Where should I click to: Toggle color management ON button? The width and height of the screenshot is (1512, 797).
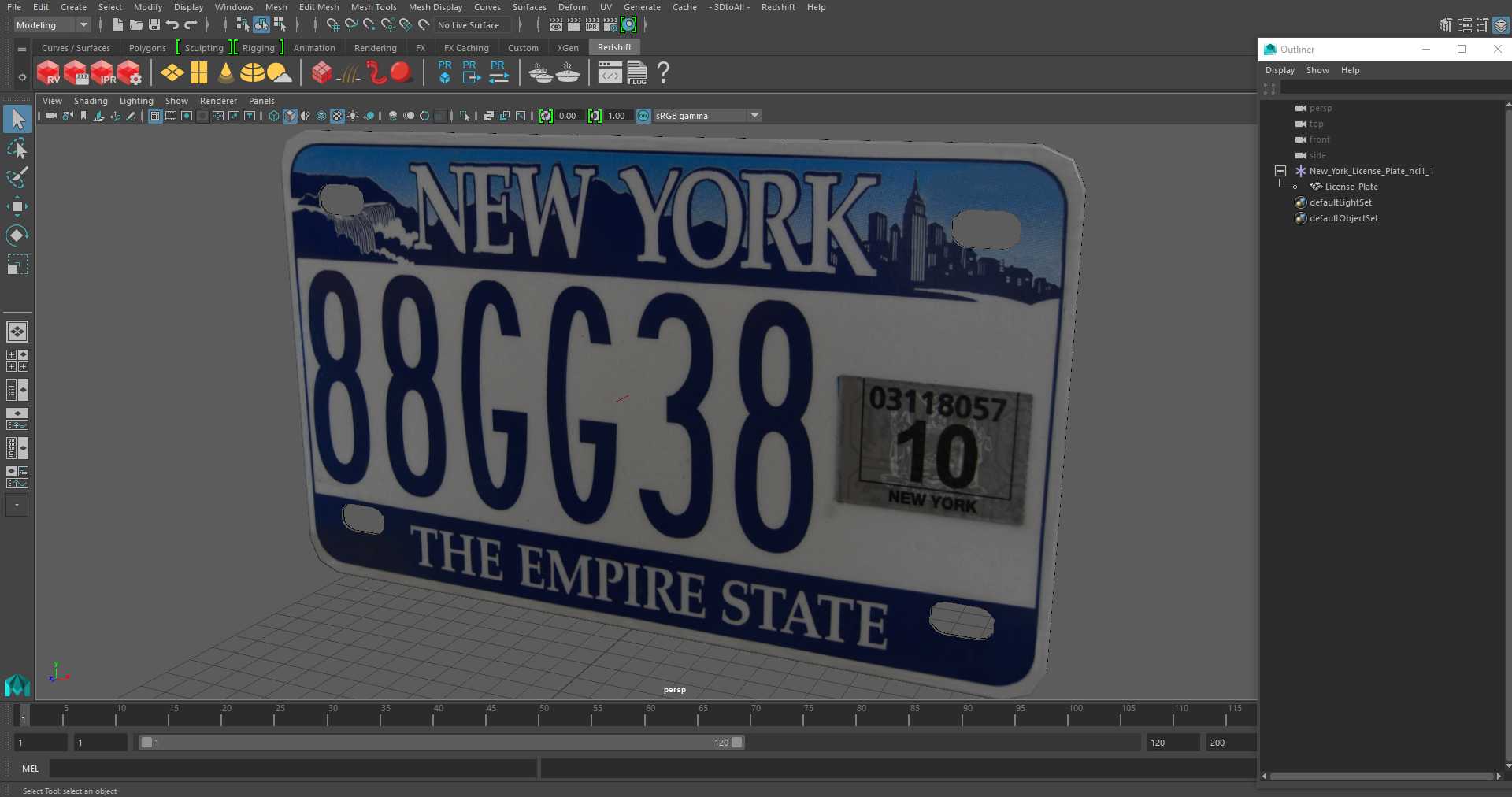click(643, 116)
